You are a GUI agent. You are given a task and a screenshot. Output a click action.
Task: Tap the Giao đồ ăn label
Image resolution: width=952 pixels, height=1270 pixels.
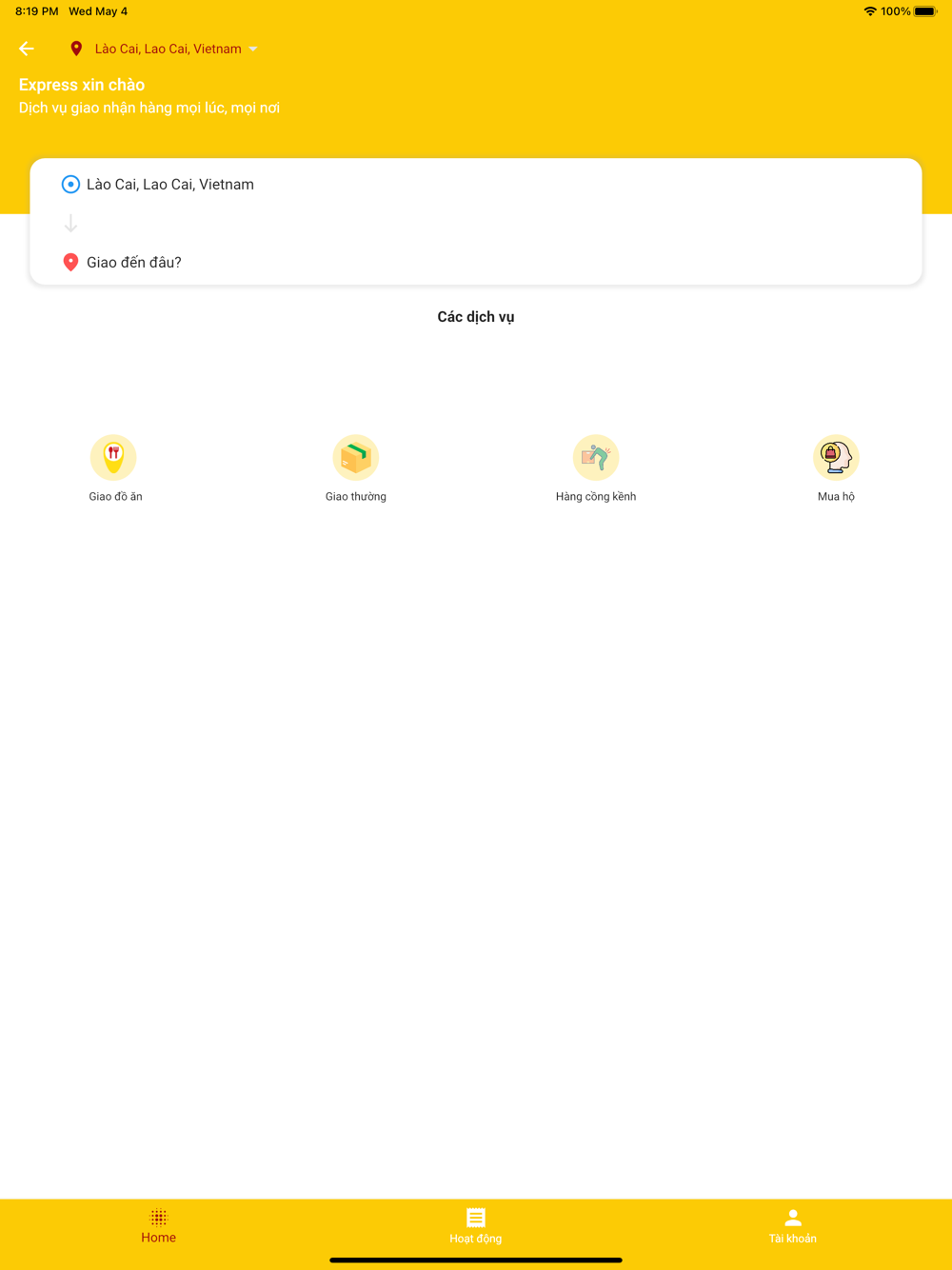(115, 497)
